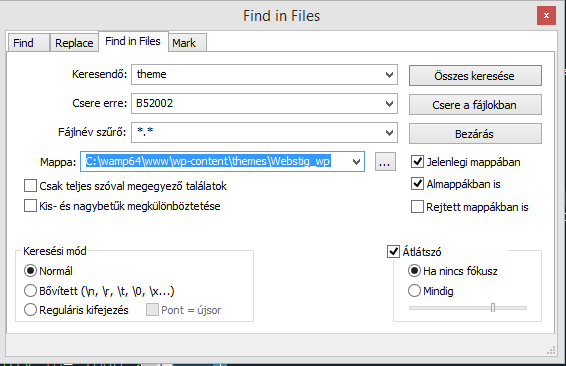The image size is (566, 366).
Task: Open folder browse button with three dots
Action: coord(385,162)
